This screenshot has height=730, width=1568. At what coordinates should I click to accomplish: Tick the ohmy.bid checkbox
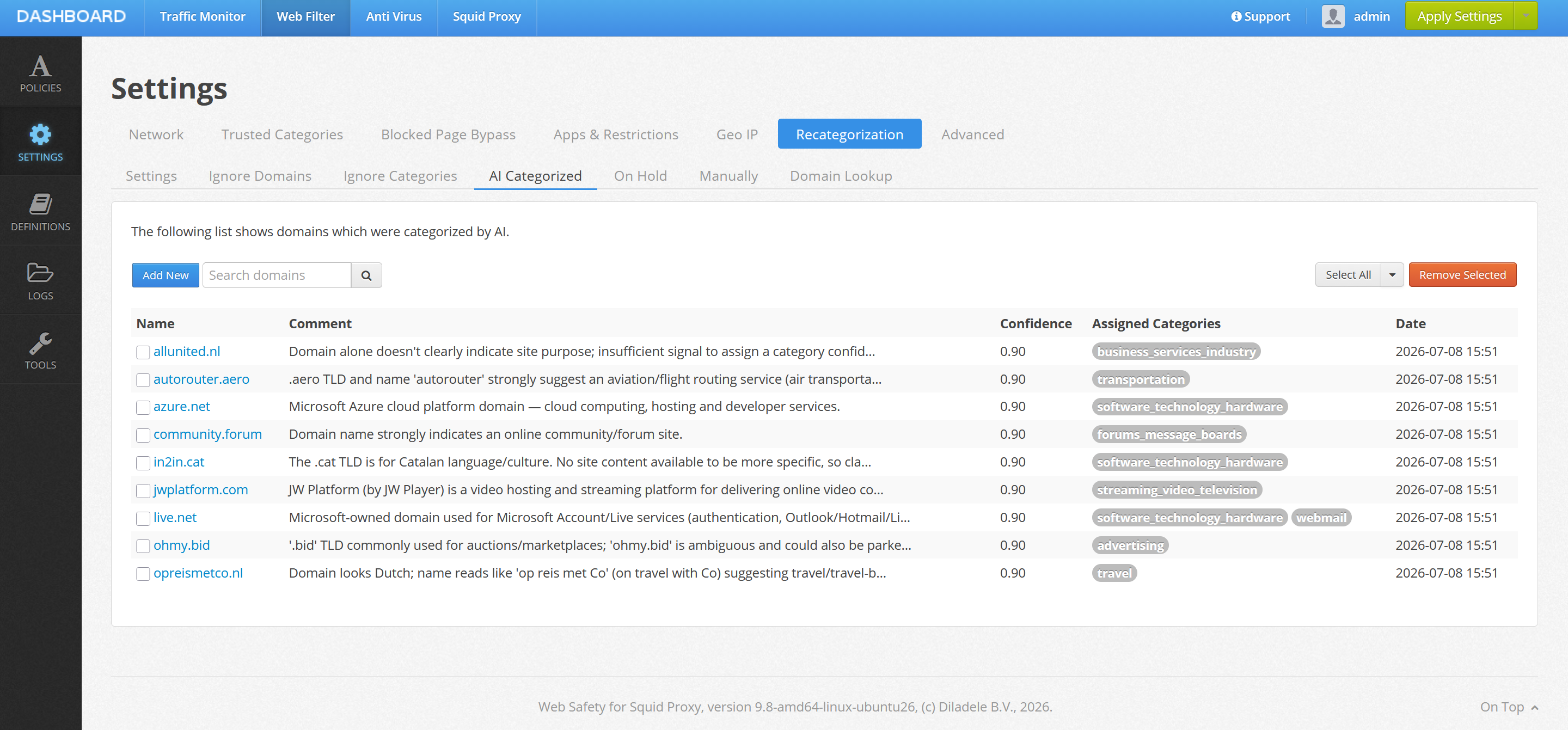point(143,545)
